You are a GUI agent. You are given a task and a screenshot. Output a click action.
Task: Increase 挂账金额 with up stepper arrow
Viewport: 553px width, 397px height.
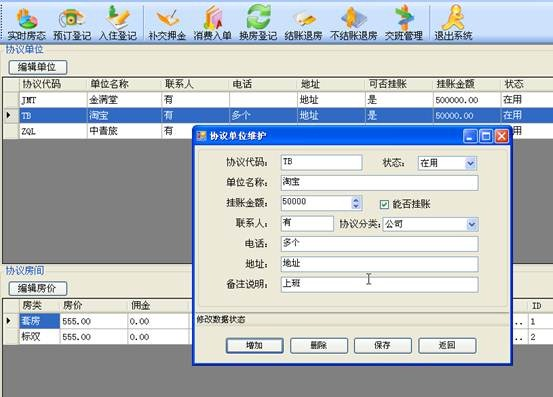tap(356, 200)
